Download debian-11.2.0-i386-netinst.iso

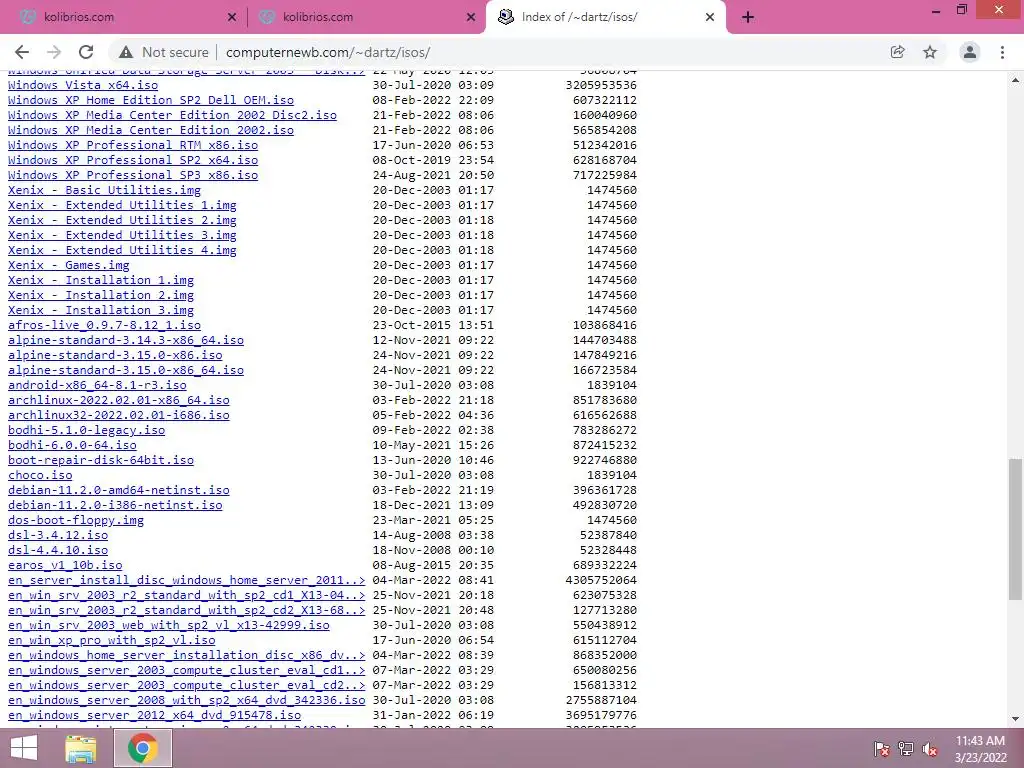pos(115,505)
